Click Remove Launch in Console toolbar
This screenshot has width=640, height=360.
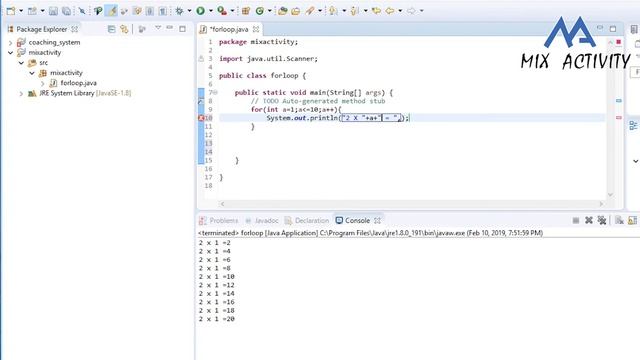pos(589,220)
